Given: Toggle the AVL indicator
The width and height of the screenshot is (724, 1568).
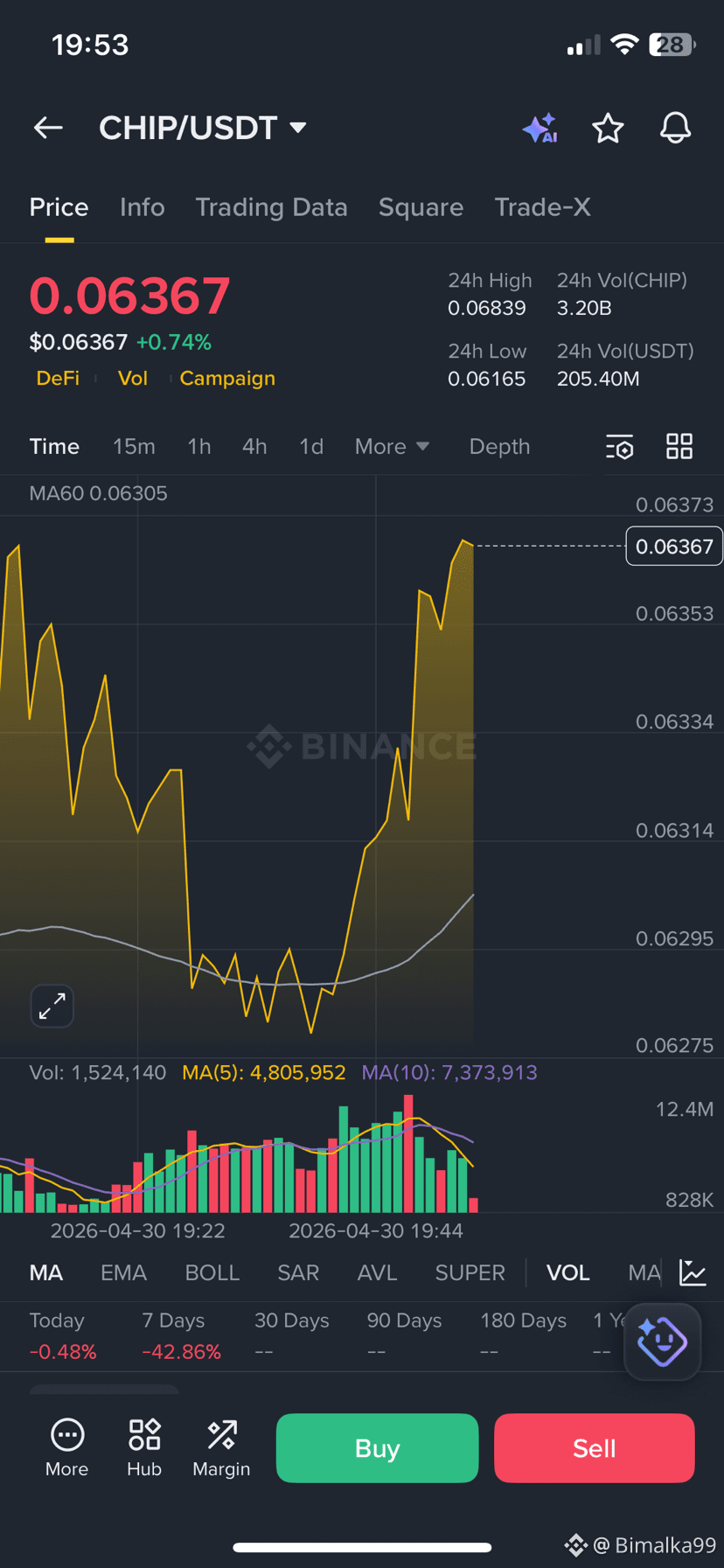Looking at the screenshot, I should (x=377, y=1272).
